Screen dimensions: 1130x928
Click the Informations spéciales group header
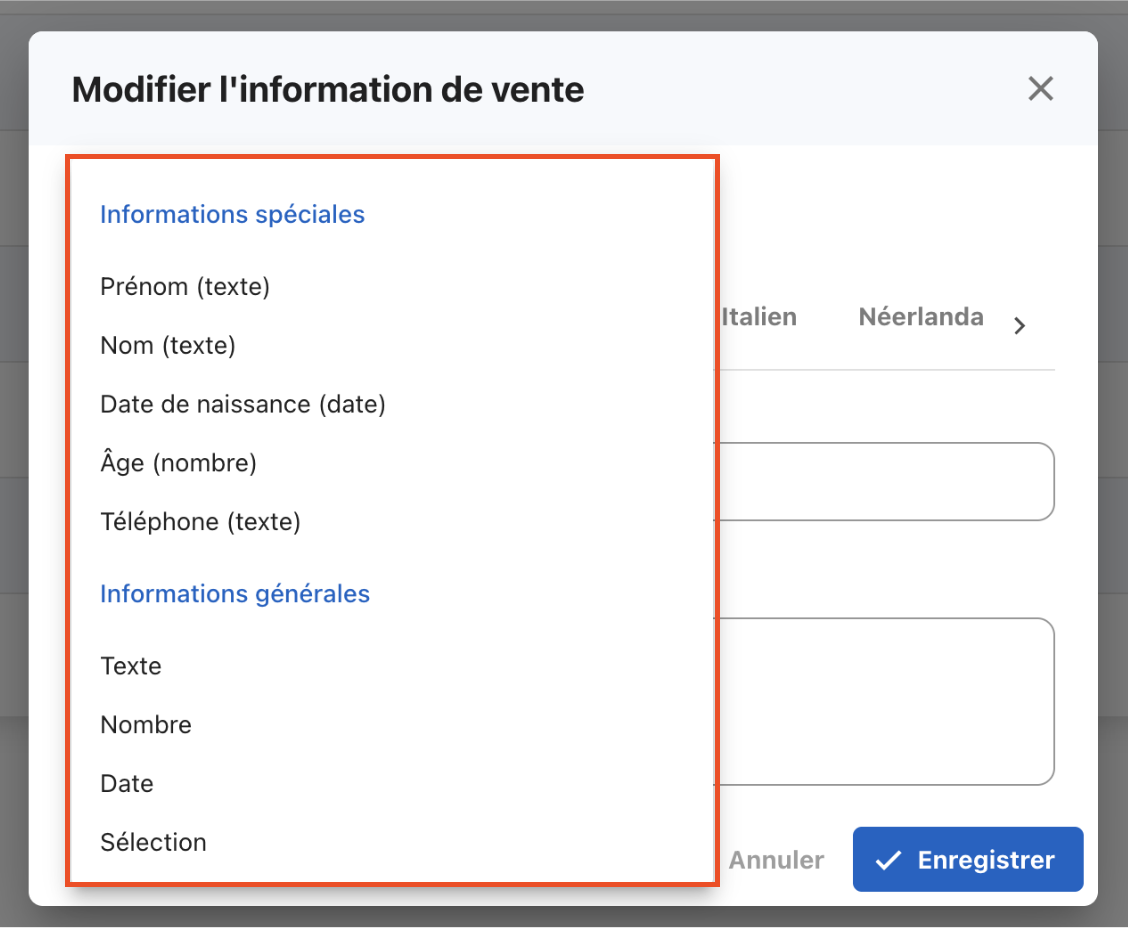point(232,215)
